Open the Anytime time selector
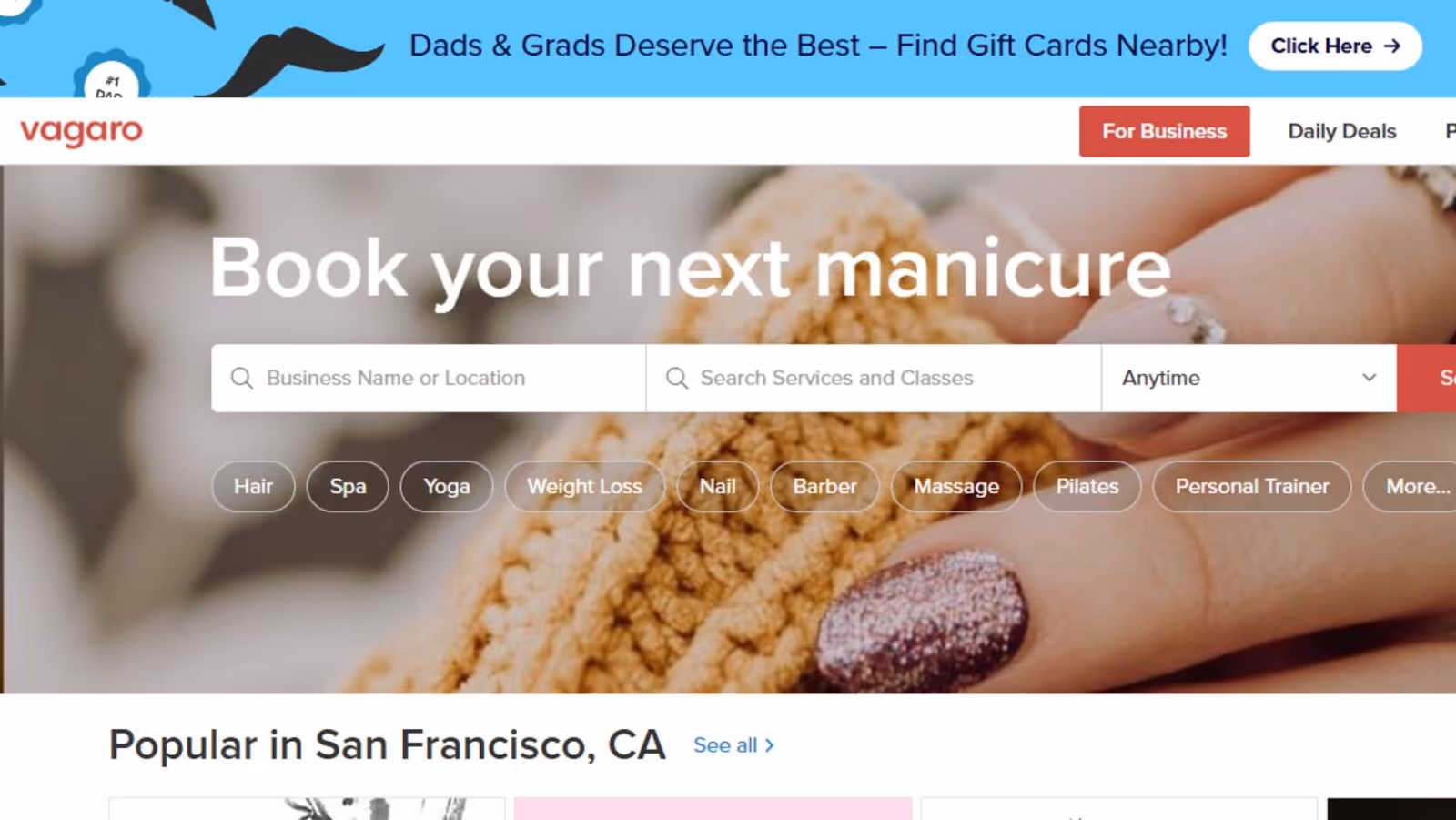This screenshot has height=820, width=1456. pos(1249,378)
